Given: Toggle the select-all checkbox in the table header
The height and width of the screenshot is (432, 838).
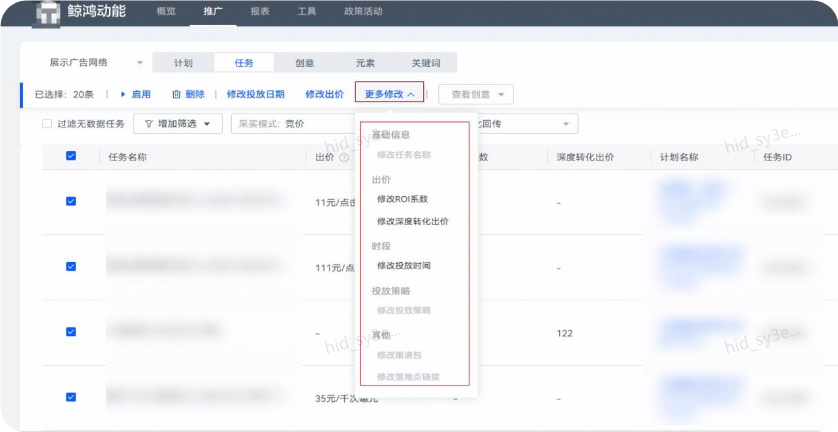Looking at the screenshot, I should (71, 156).
